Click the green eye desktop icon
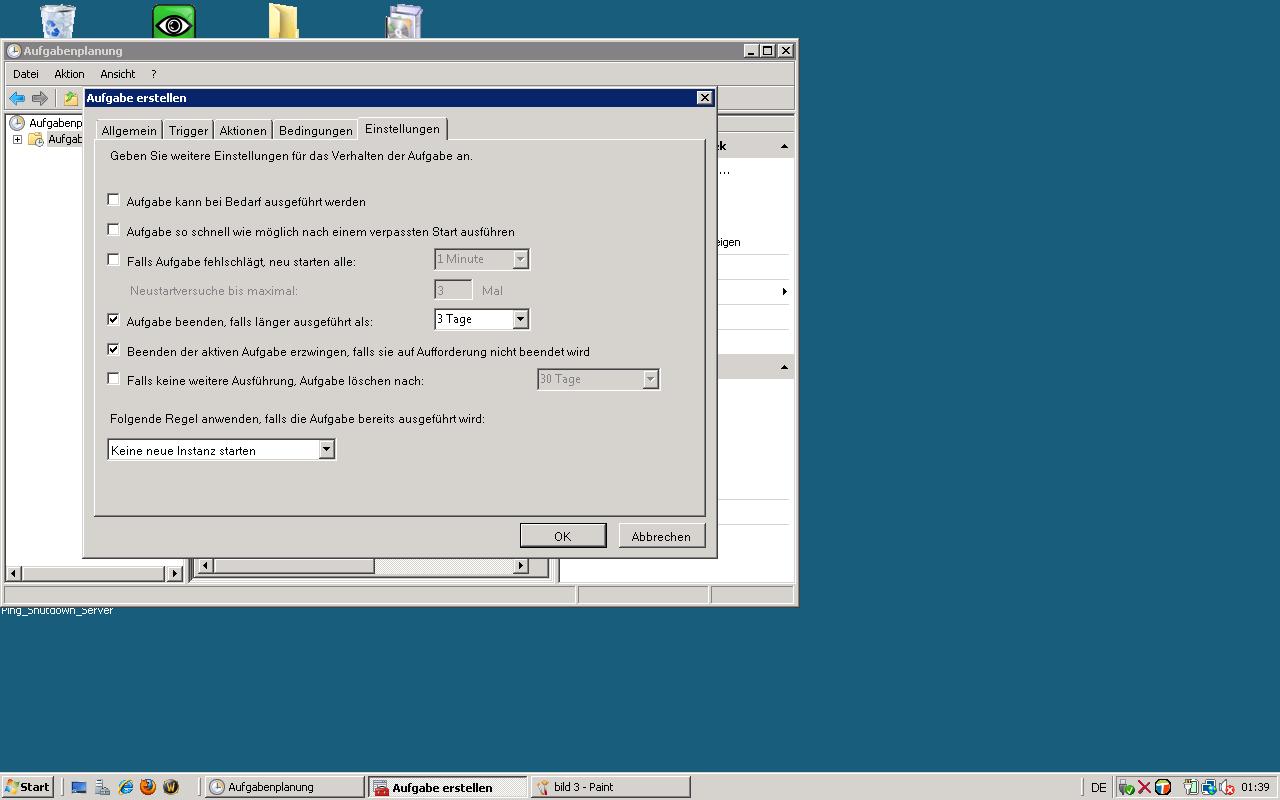Image resolution: width=1280 pixels, height=800 pixels. [x=173, y=22]
